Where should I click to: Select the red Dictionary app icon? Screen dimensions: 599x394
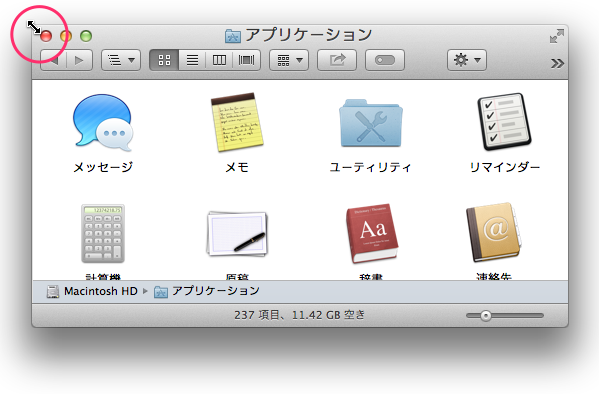point(372,233)
